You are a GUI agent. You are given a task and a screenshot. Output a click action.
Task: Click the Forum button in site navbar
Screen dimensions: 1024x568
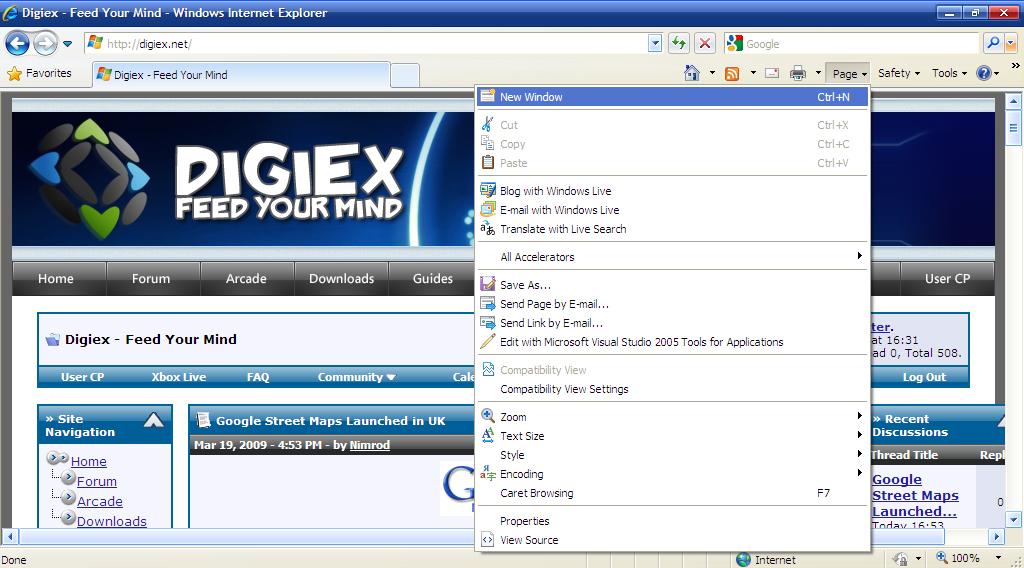[153, 279]
